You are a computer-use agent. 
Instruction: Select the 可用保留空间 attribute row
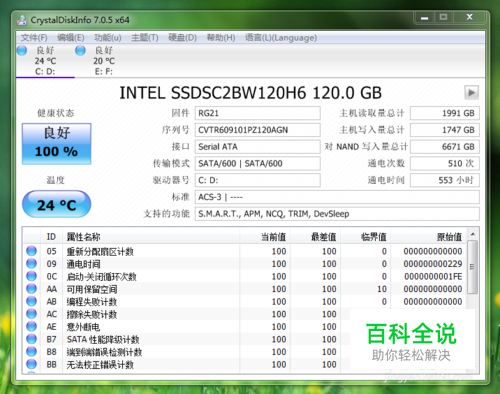(245, 289)
